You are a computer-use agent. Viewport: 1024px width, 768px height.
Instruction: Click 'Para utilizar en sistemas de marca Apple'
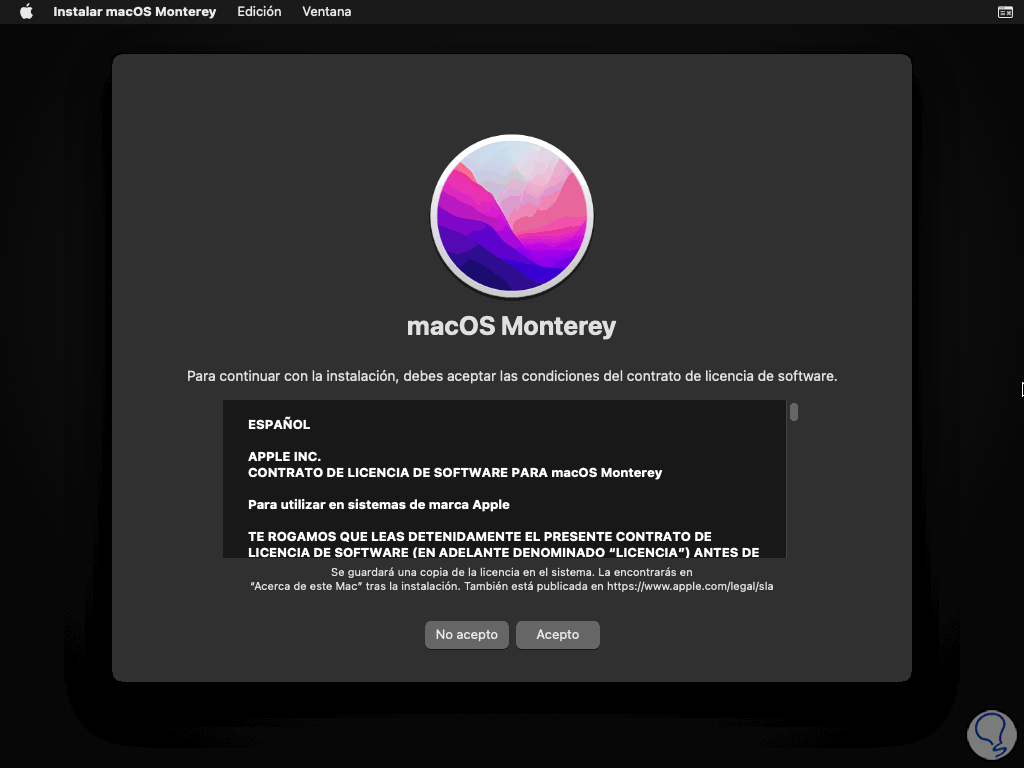[x=379, y=505]
